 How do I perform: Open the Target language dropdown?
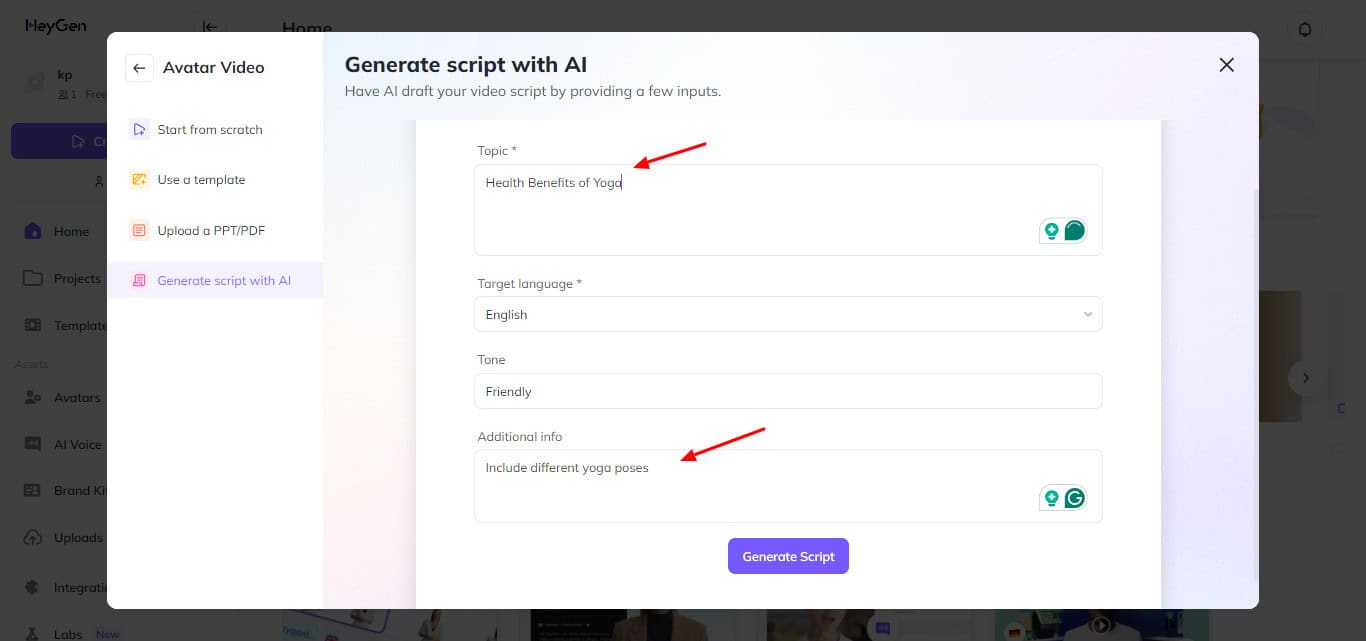click(x=787, y=314)
